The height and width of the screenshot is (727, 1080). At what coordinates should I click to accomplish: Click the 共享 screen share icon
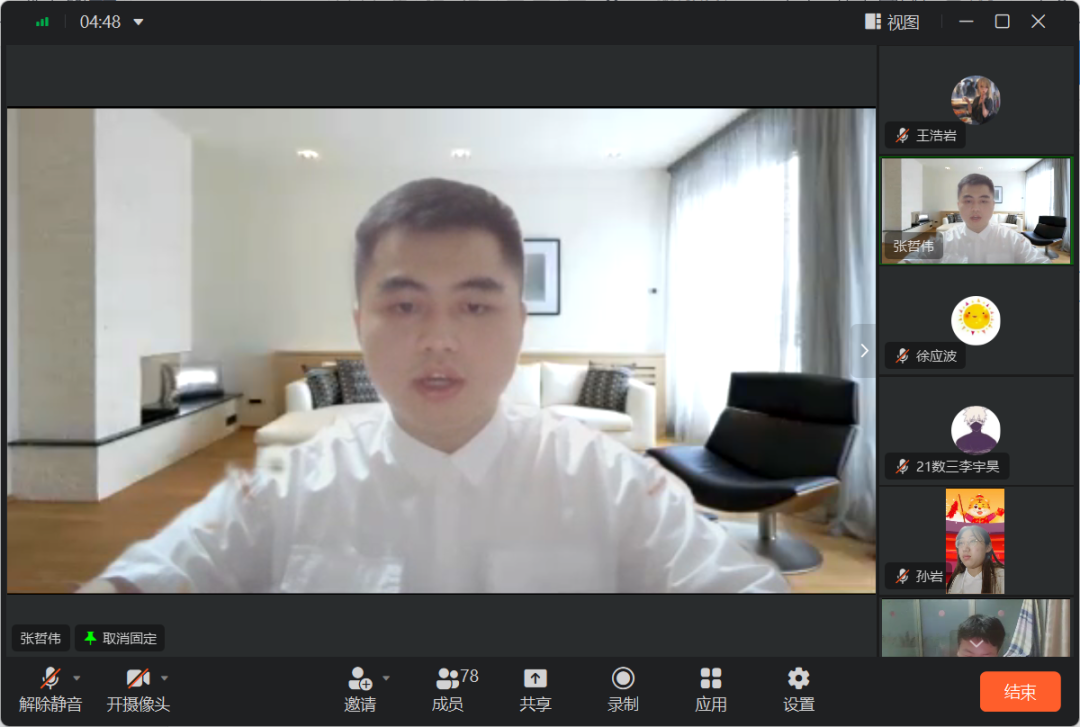[x=535, y=679]
